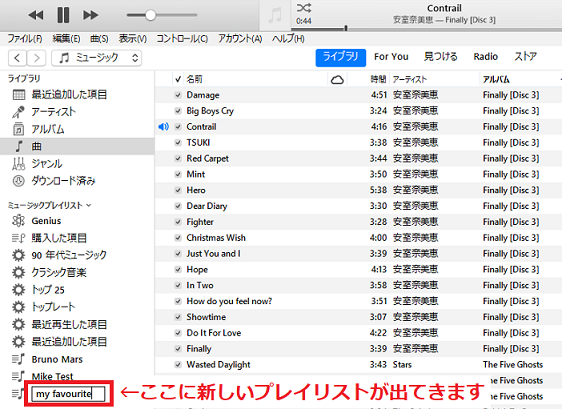
Task: Open the アカウント(A) menu
Action: click(240, 38)
